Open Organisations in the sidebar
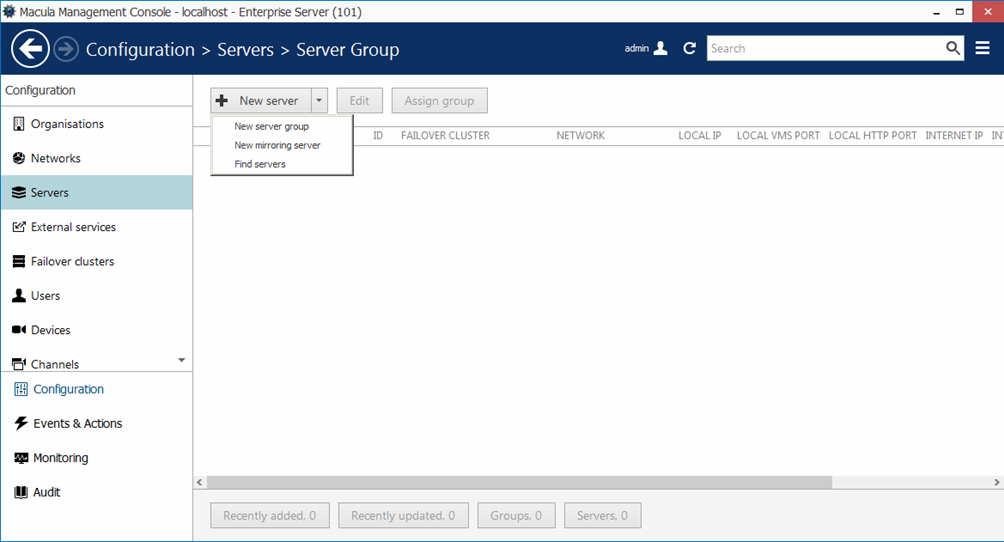 (67, 124)
